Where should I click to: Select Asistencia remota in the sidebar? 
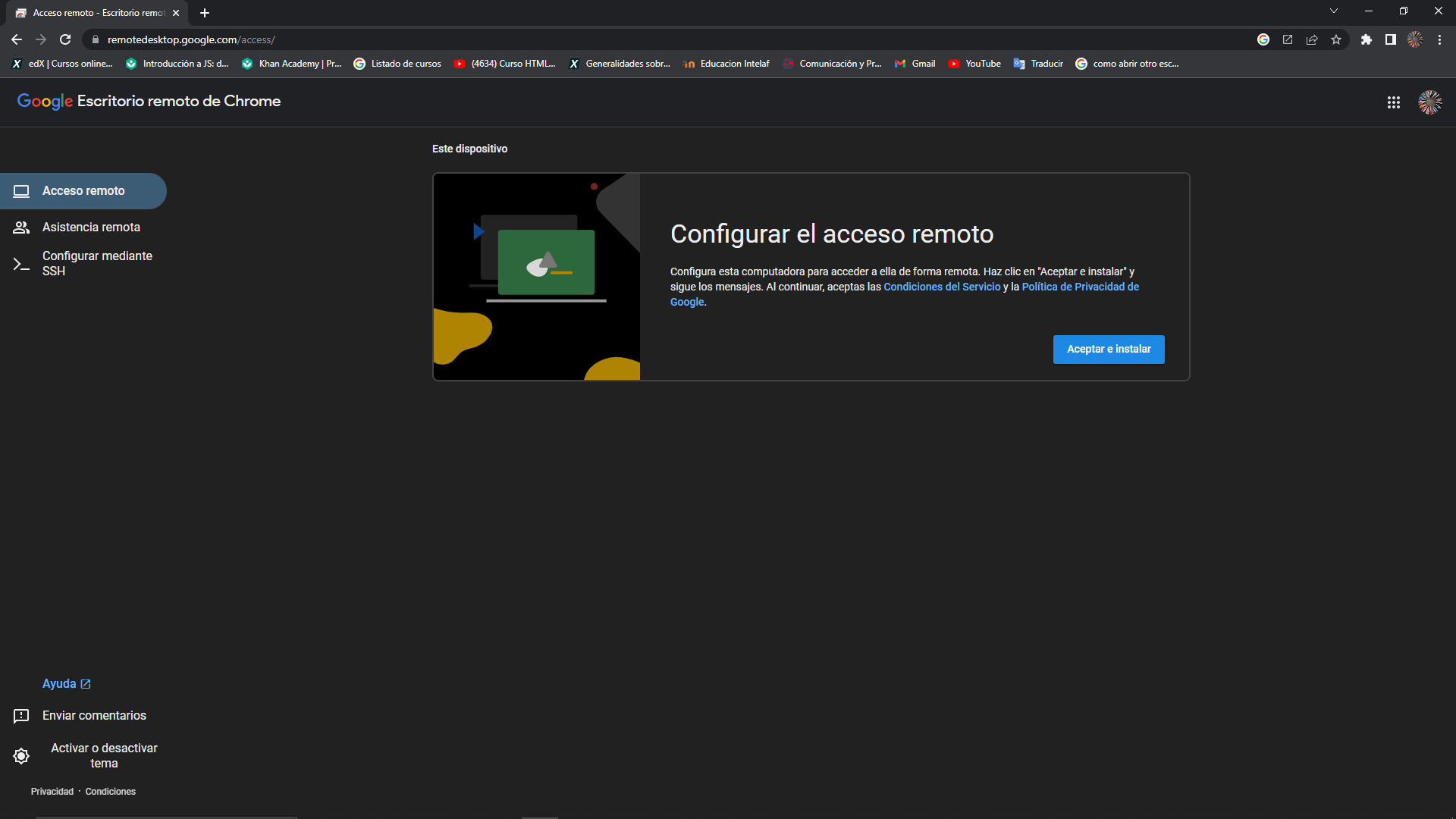[x=91, y=227]
